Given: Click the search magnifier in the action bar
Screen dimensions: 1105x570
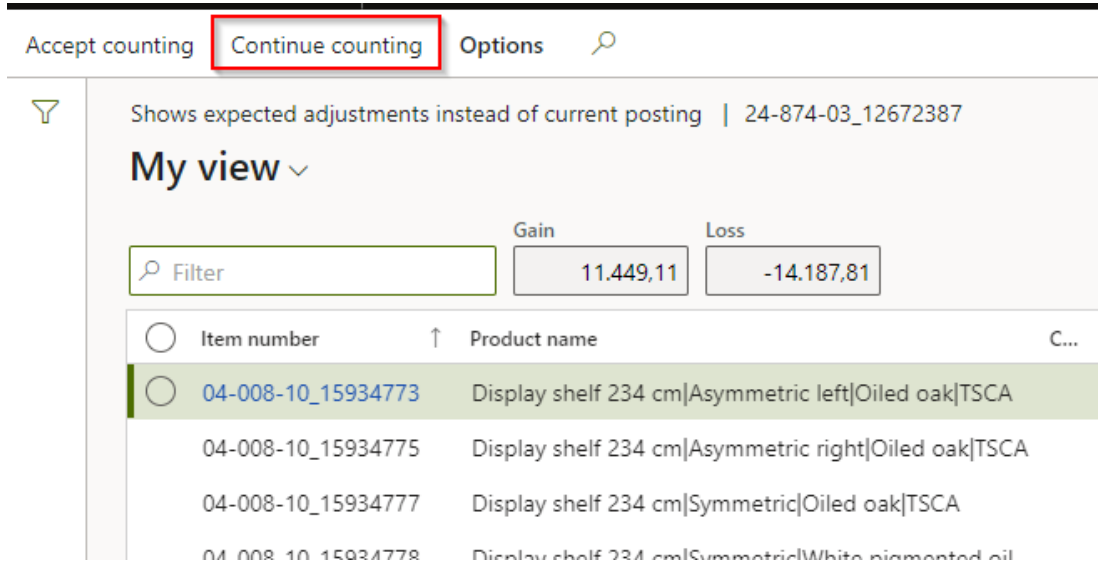Looking at the screenshot, I should pyautogui.click(x=603, y=44).
